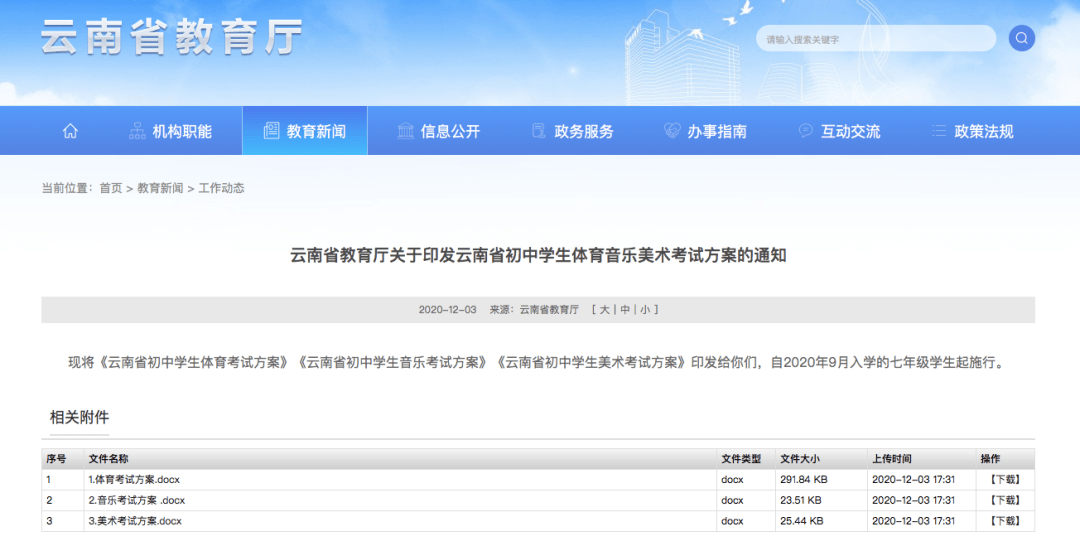Open 2.音乐考试方案 .docx file name link
1080x546 pixels.
[136, 500]
